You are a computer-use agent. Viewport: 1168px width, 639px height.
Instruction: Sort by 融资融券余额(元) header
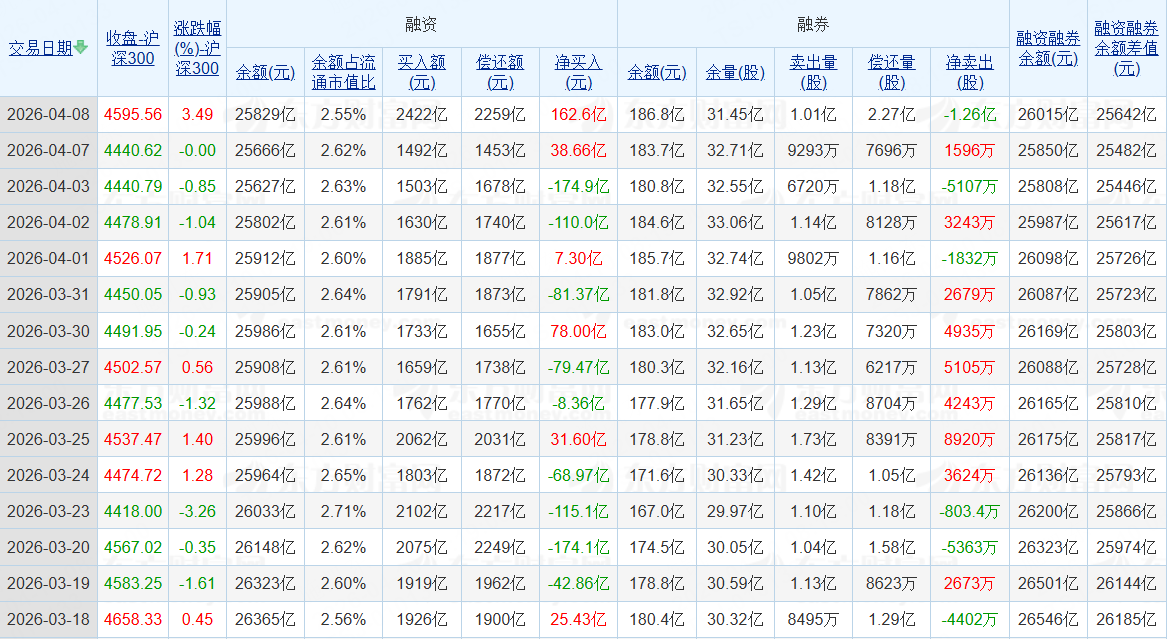click(x=1048, y=48)
